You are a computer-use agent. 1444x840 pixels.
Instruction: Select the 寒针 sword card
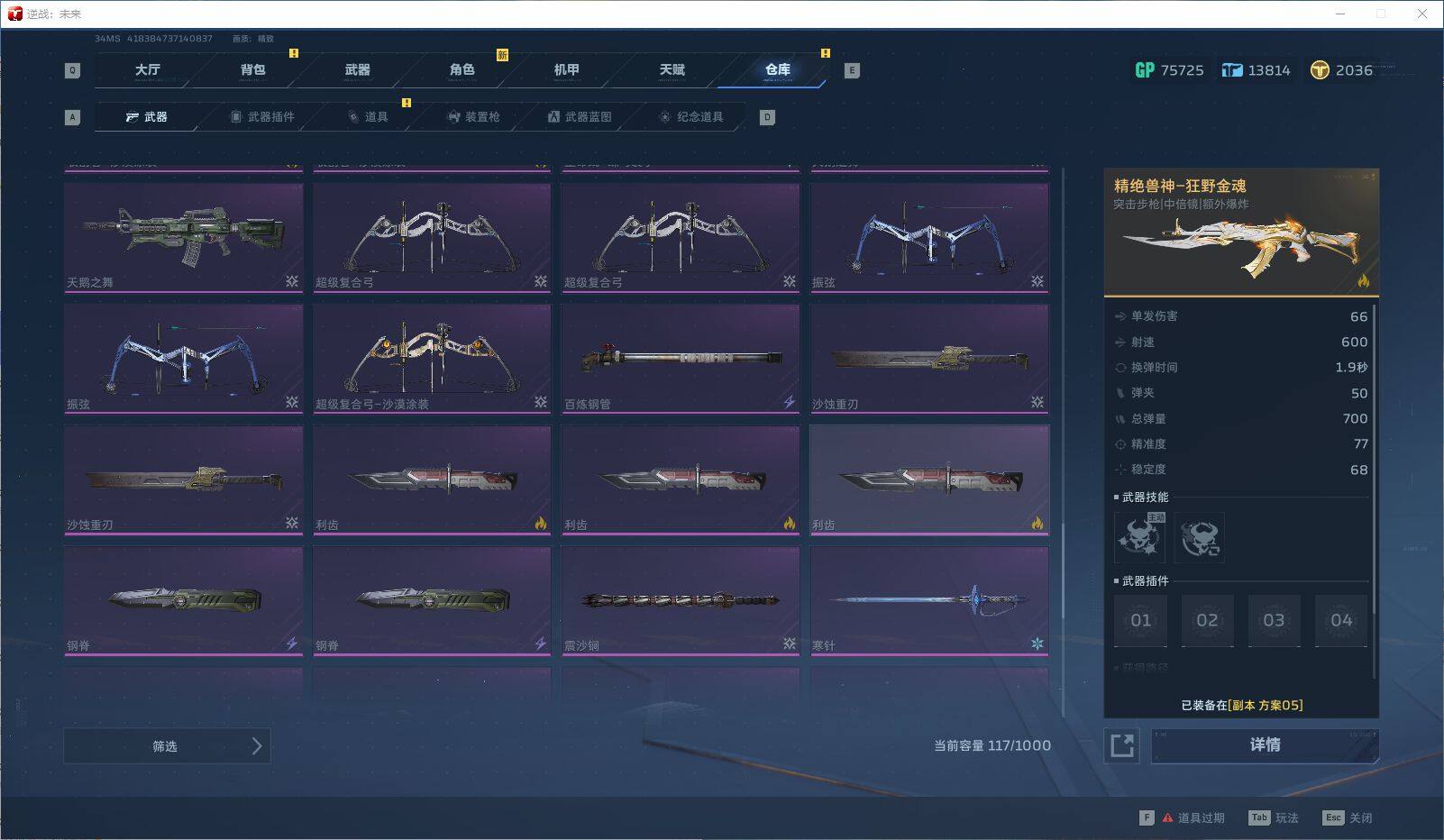coord(929,601)
